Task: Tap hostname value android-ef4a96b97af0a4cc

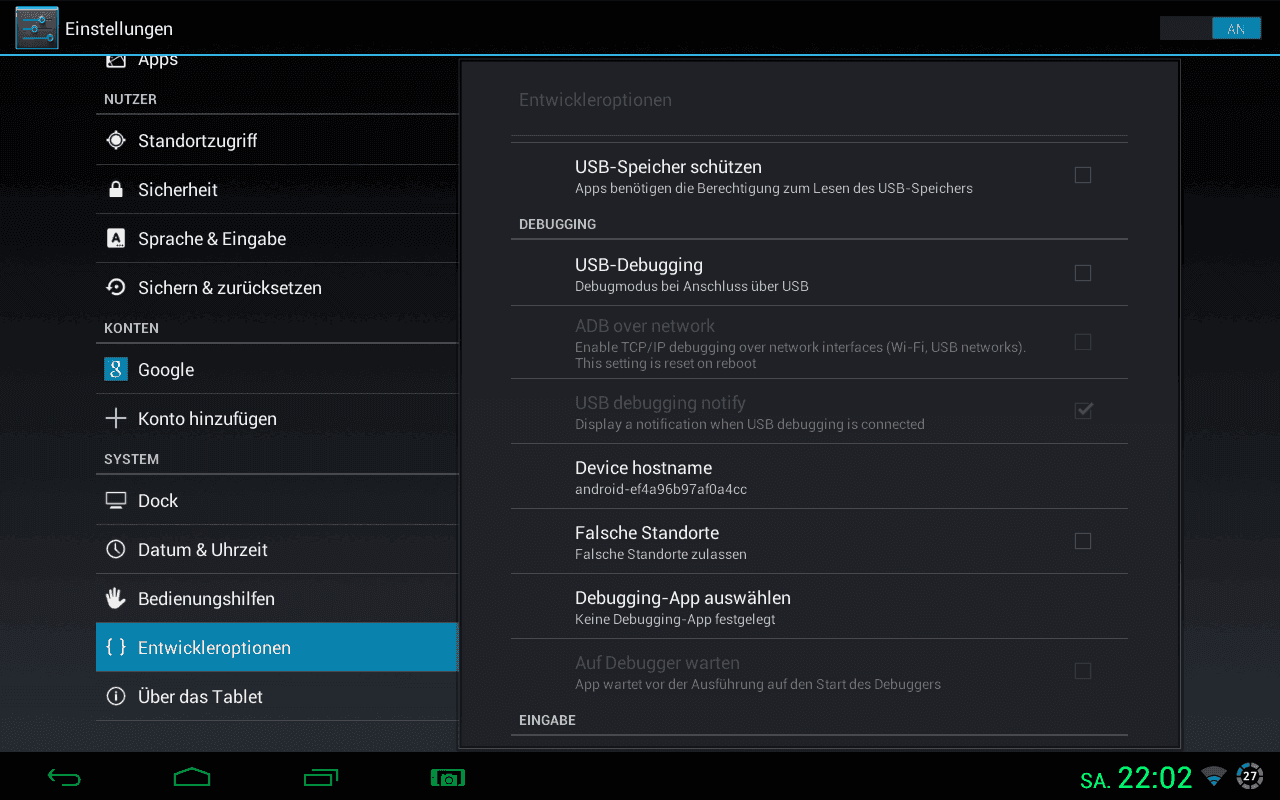Action: (661, 490)
